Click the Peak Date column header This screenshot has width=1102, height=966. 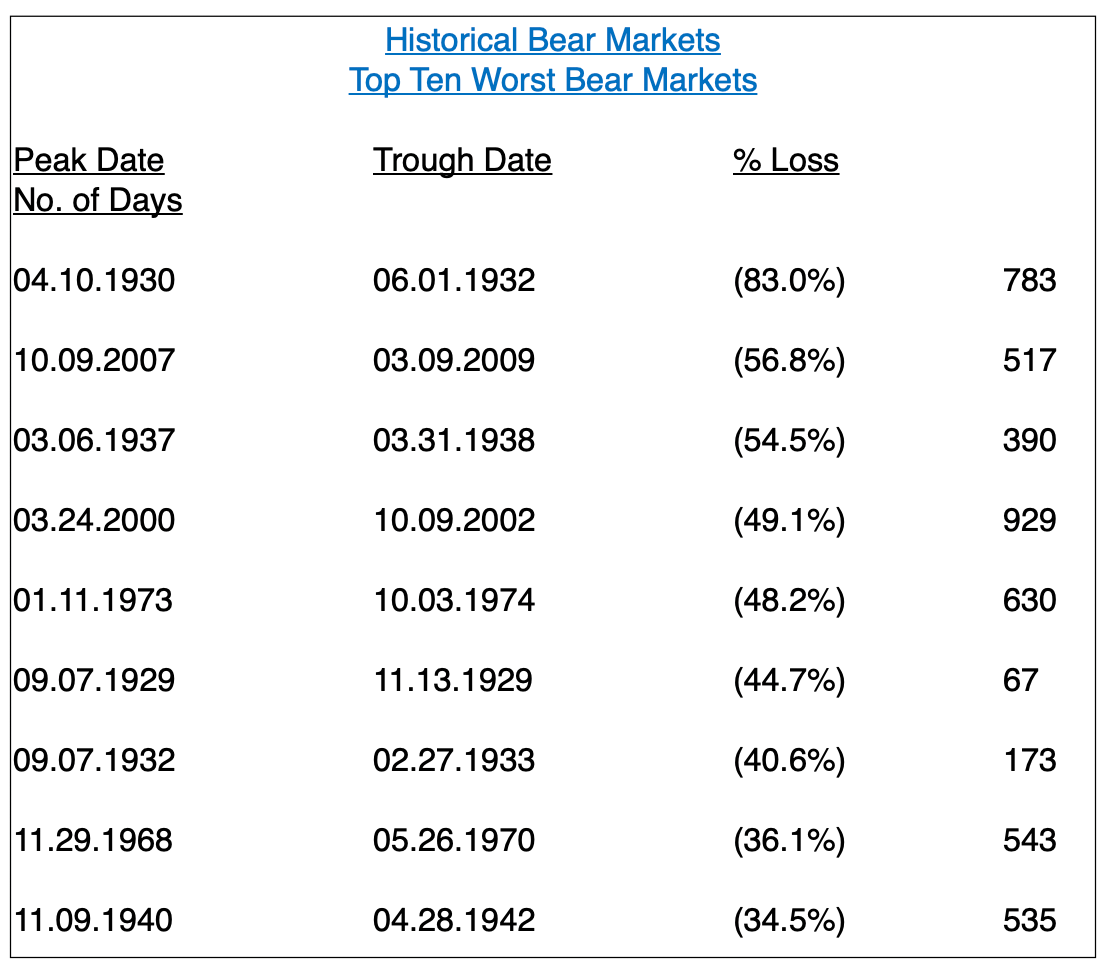[x=89, y=160]
